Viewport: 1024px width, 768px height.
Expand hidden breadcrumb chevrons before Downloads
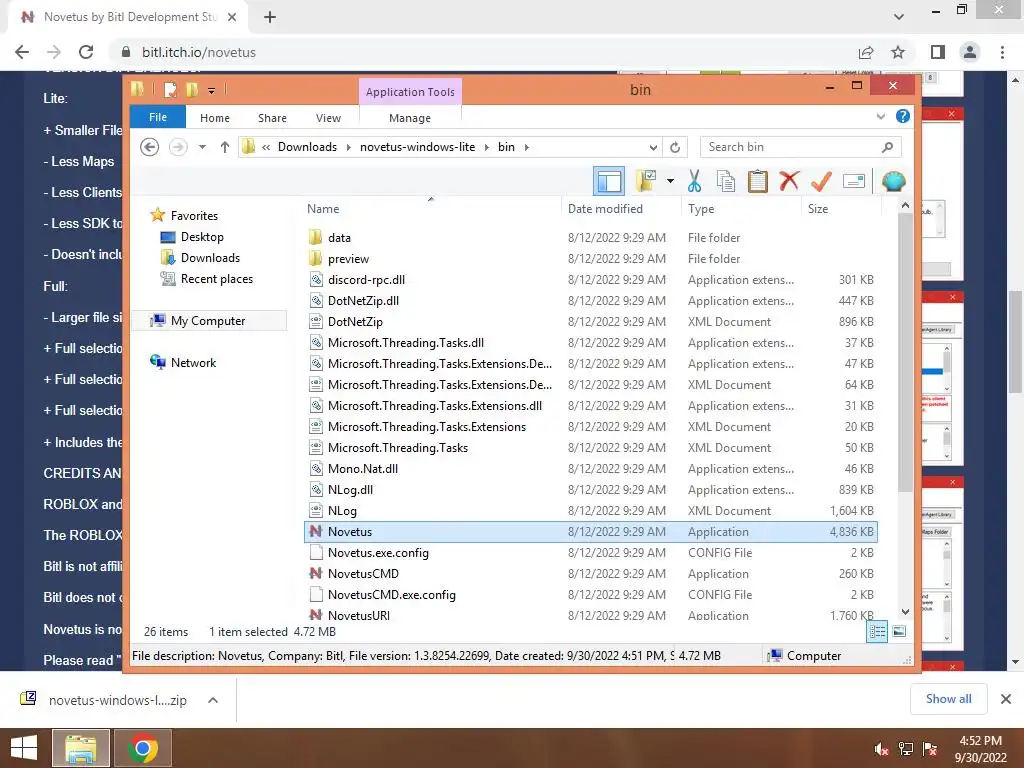[266, 147]
